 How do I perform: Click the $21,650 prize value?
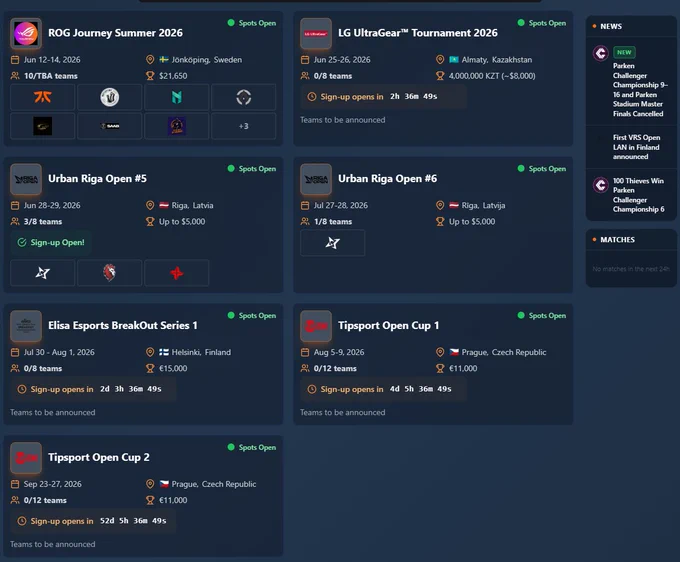173,76
